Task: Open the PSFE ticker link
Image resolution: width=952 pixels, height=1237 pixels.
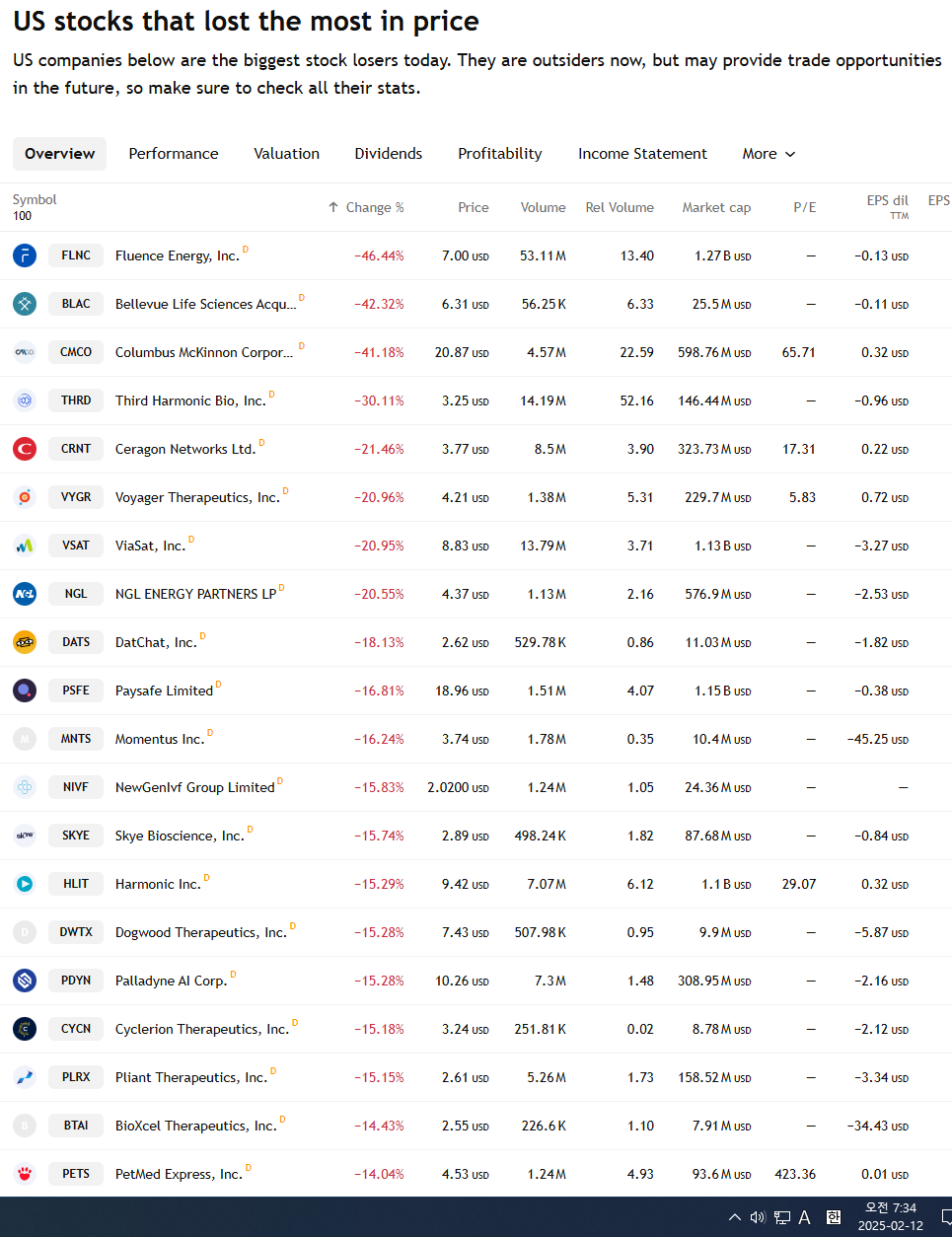Action: point(76,691)
